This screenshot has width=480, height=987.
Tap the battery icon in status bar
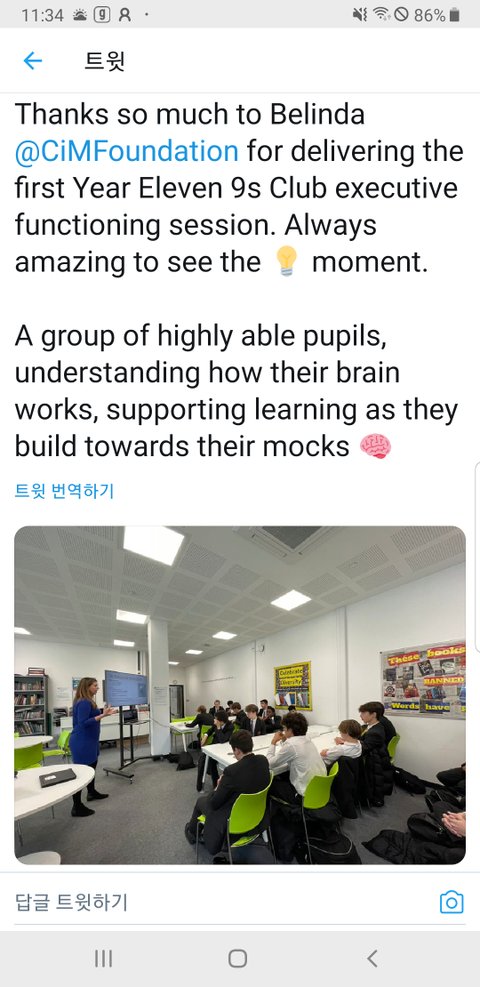tap(454, 15)
